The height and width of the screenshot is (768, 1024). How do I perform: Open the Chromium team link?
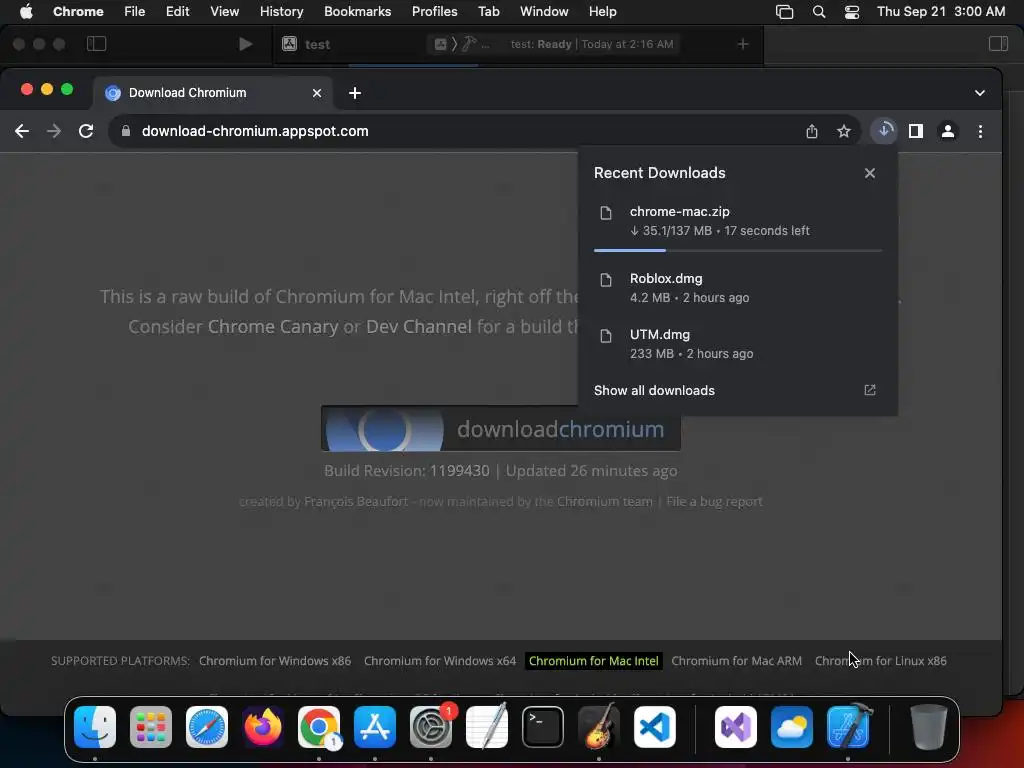click(x=605, y=502)
